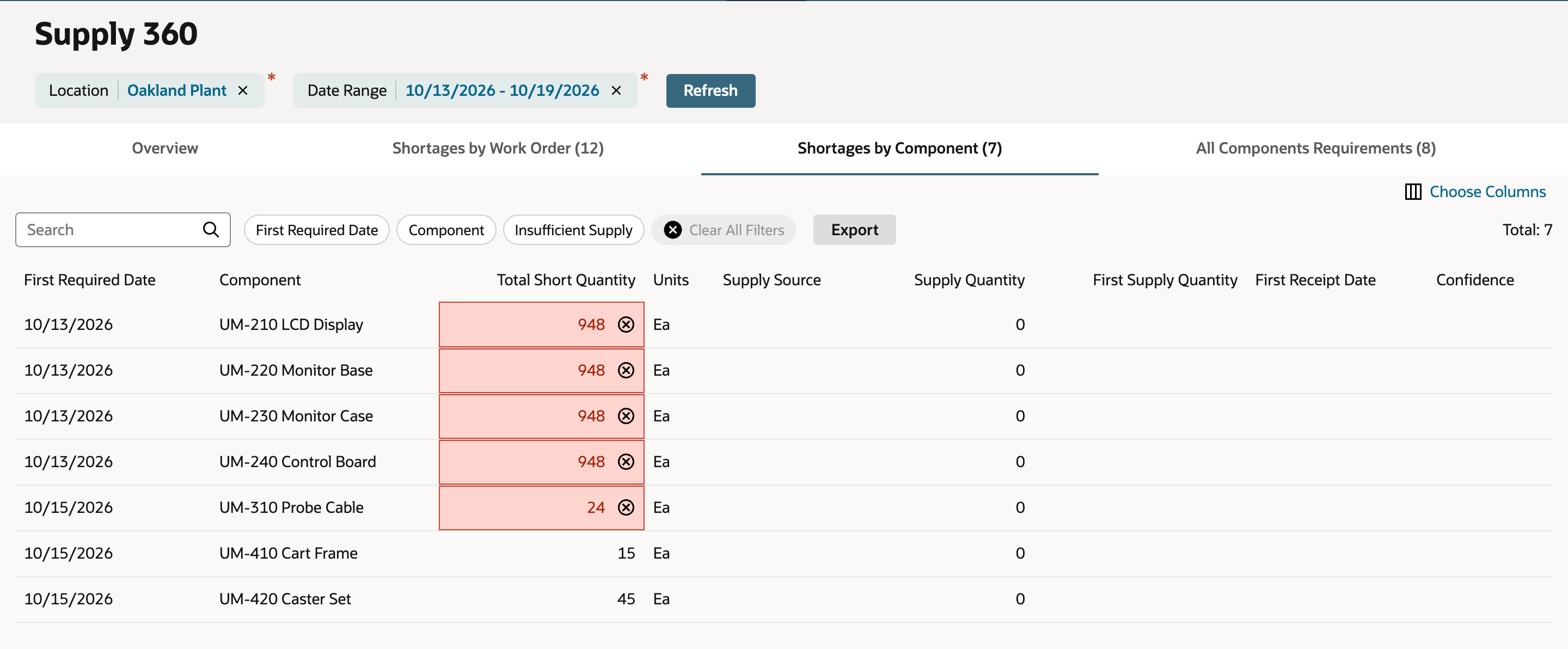Click Clear All Filters text
This screenshot has height=649, width=1568.
coord(736,230)
